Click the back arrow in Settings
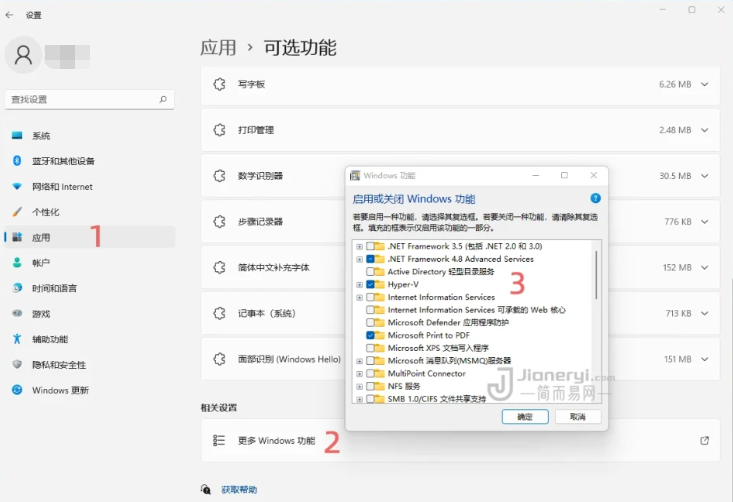Viewport: 733px width, 502px height. (x=9, y=15)
